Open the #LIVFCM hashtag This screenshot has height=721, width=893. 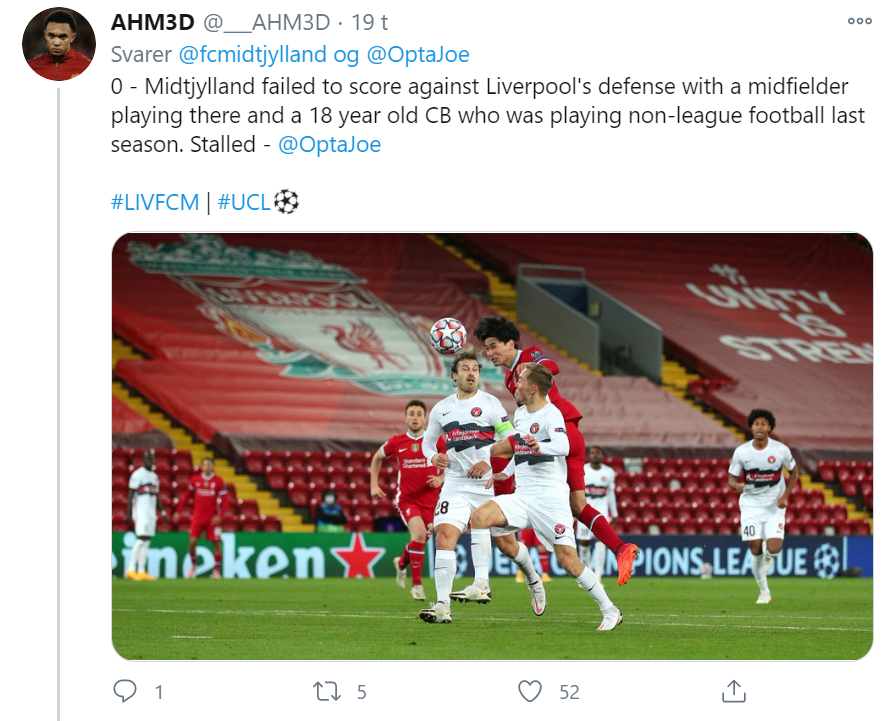pos(155,202)
